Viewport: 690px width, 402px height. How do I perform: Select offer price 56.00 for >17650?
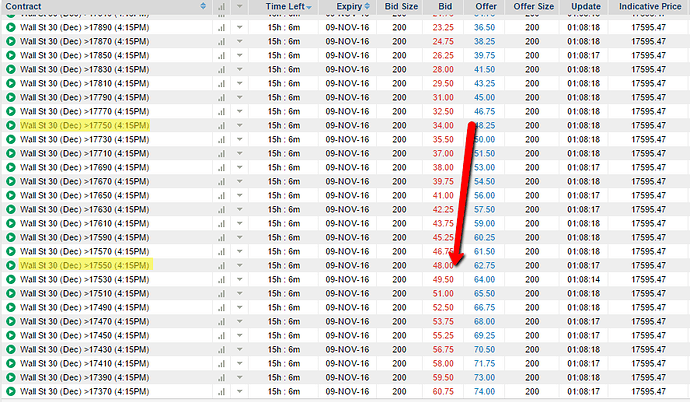[x=484, y=195]
